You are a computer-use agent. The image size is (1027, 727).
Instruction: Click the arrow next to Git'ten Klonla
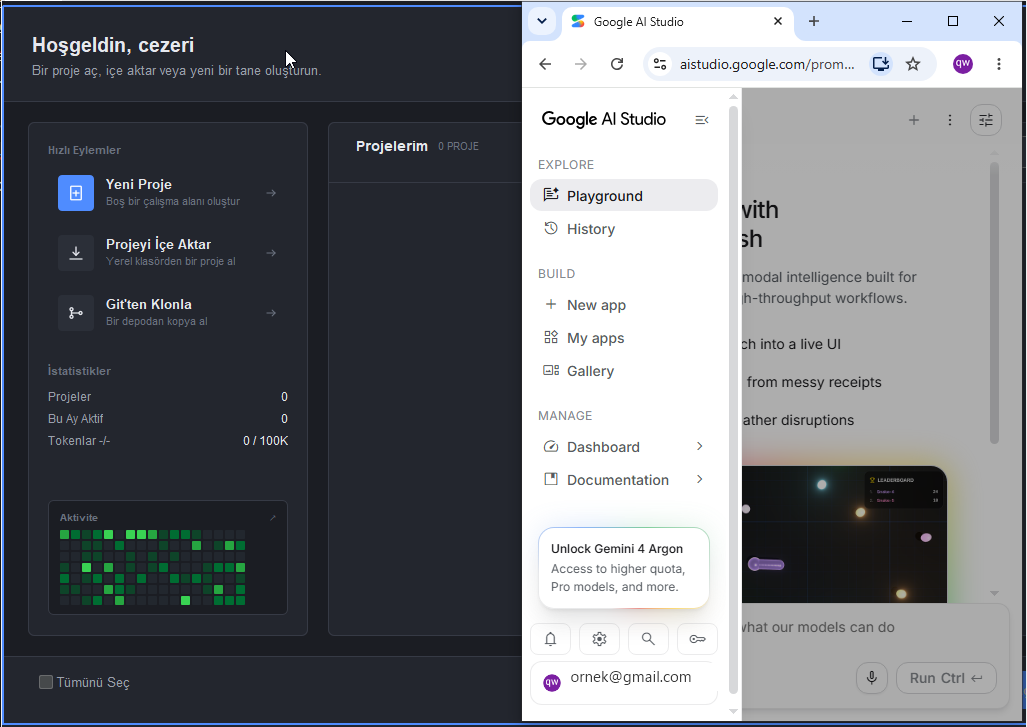click(271, 313)
